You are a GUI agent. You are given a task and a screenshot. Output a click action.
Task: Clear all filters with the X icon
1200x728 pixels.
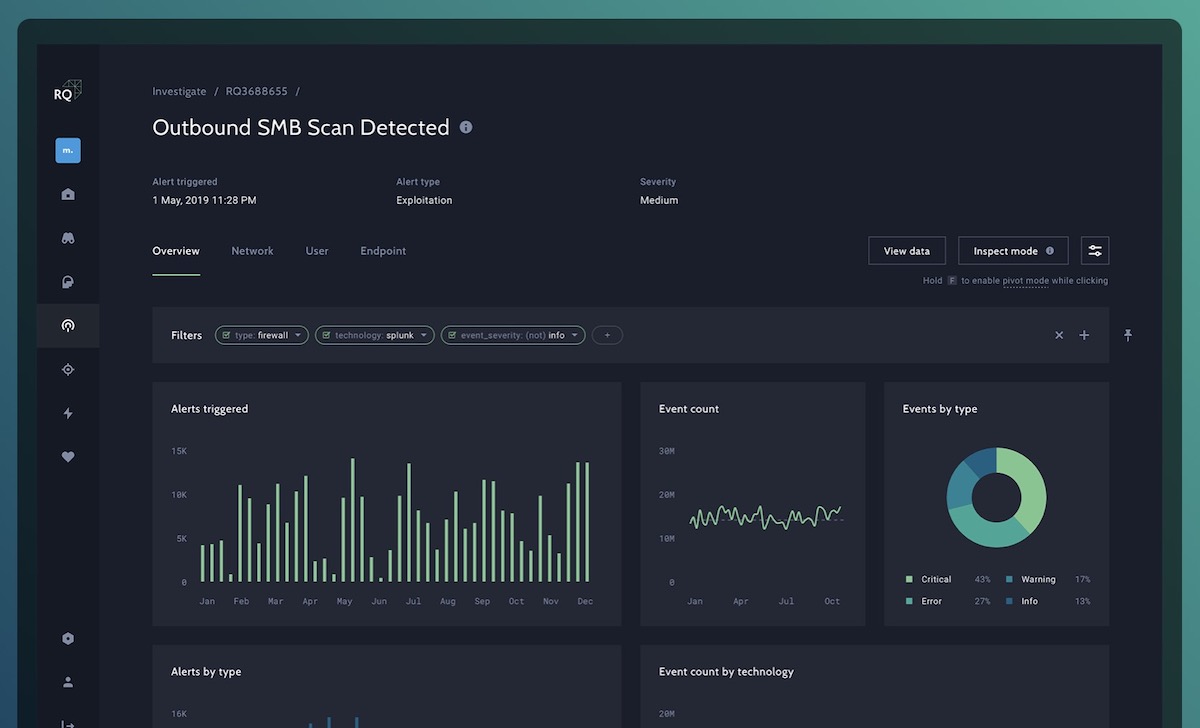click(1059, 335)
